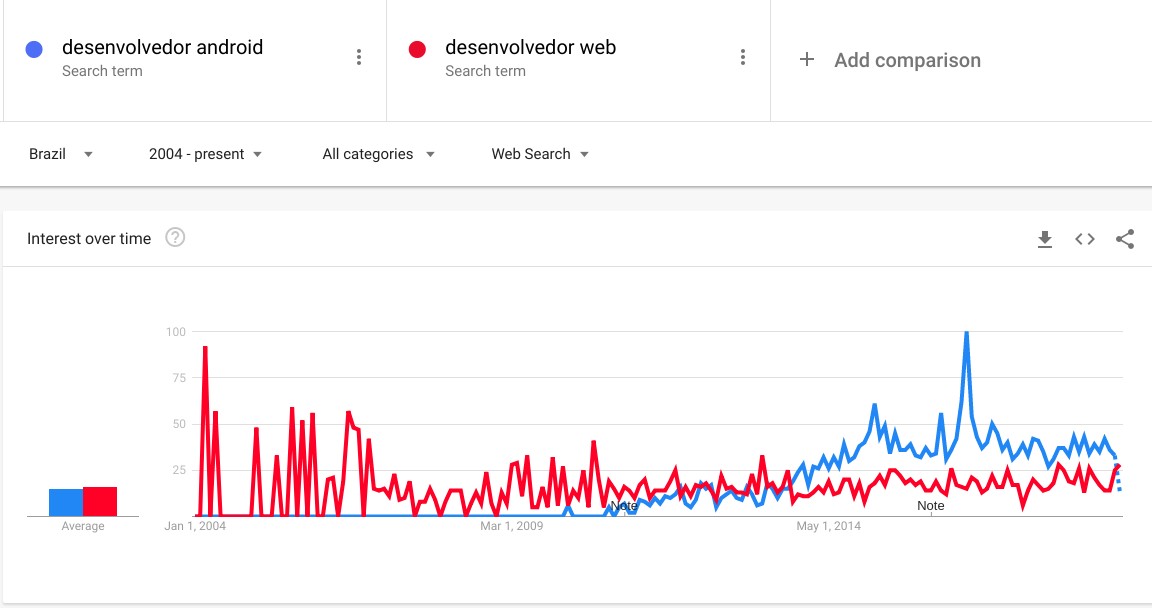Image resolution: width=1152 pixels, height=608 pixels.
Task: Open the embed code icon
Action: [1084, 239]
